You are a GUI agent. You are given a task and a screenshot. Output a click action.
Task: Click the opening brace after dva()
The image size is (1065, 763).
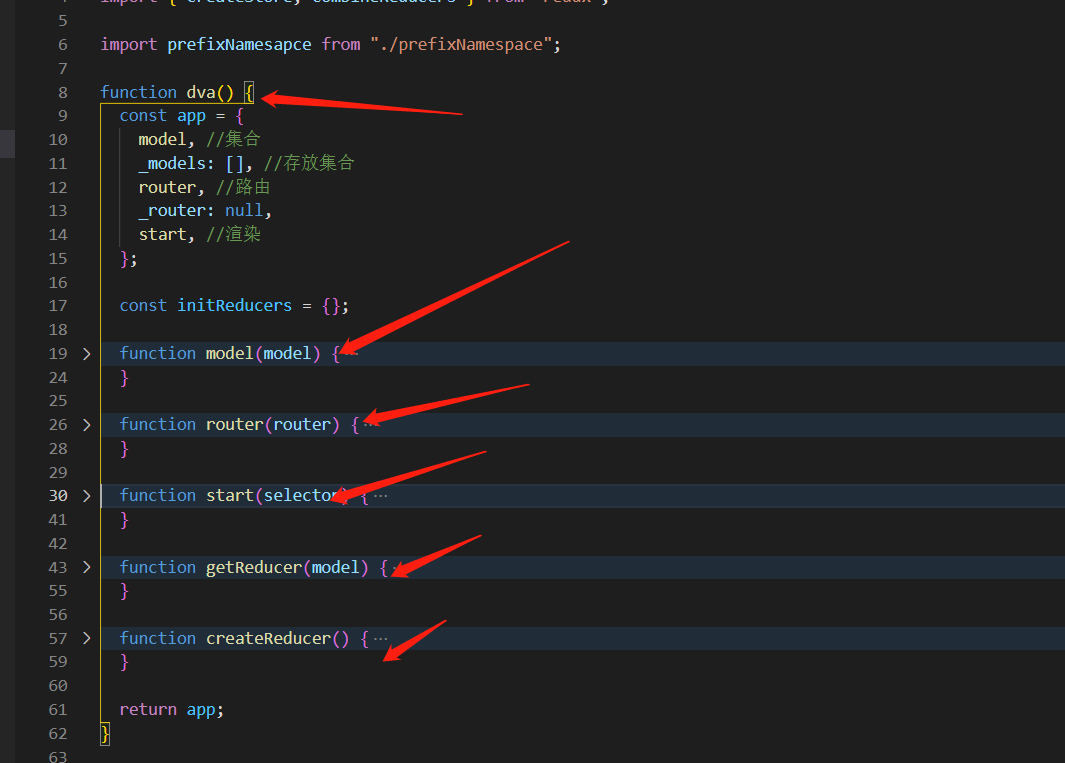(249, 92)
